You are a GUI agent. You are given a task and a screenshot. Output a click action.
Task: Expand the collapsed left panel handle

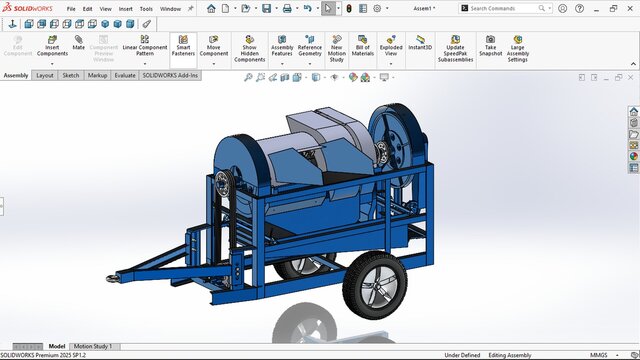pos(2,206)
